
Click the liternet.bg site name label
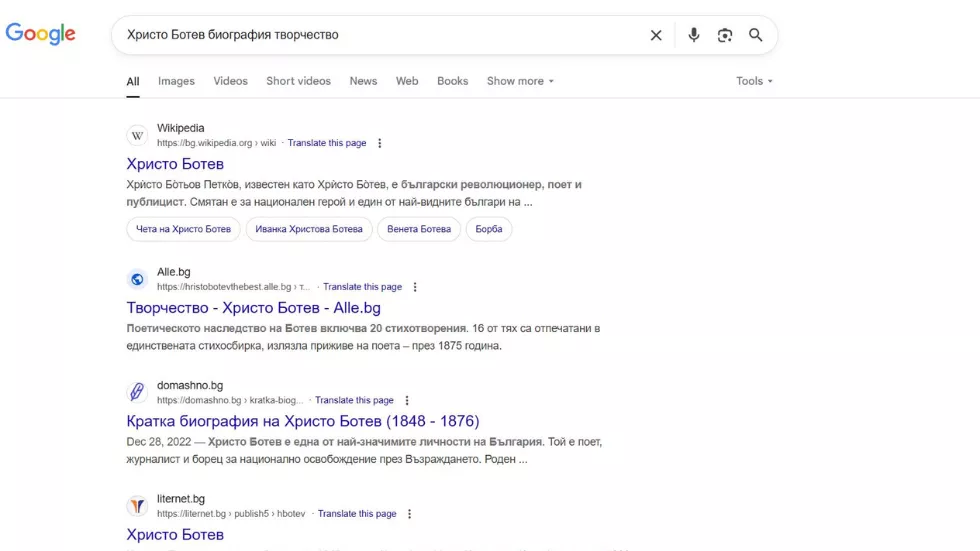coord(181,499)
